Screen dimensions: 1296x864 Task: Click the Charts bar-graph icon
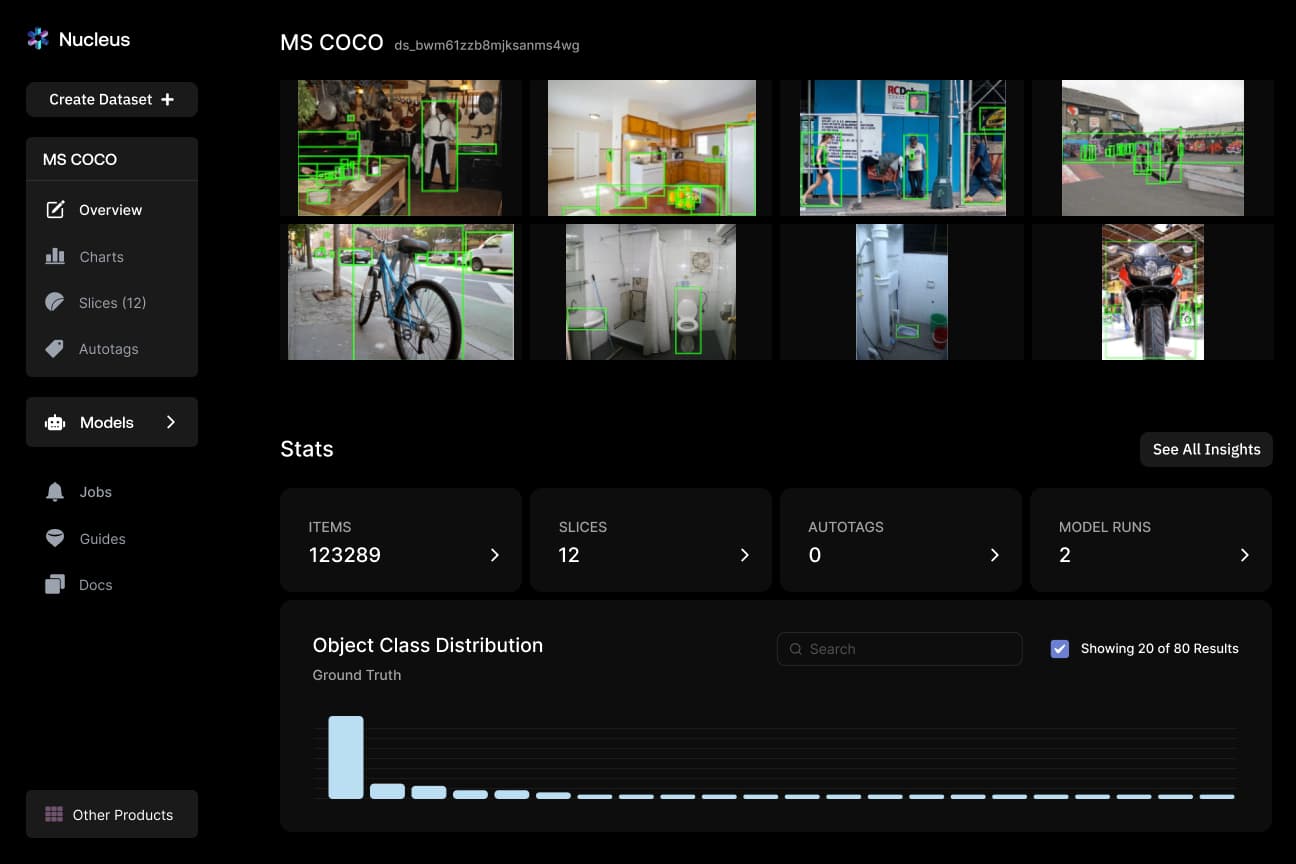[55, 256]
